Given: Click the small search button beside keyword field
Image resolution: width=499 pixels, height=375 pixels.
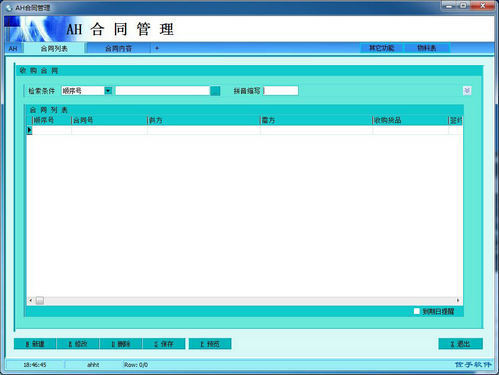Looking at the screenshot, I should tap(215, 91).
